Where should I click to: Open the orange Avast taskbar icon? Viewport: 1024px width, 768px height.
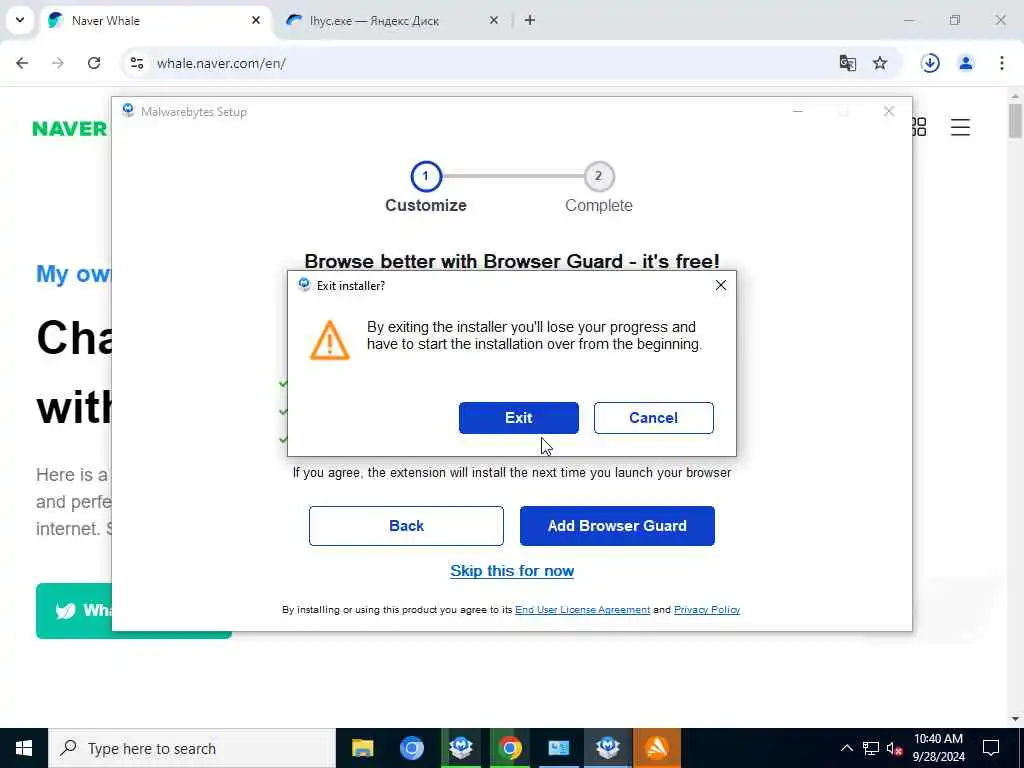click(657, 748)
